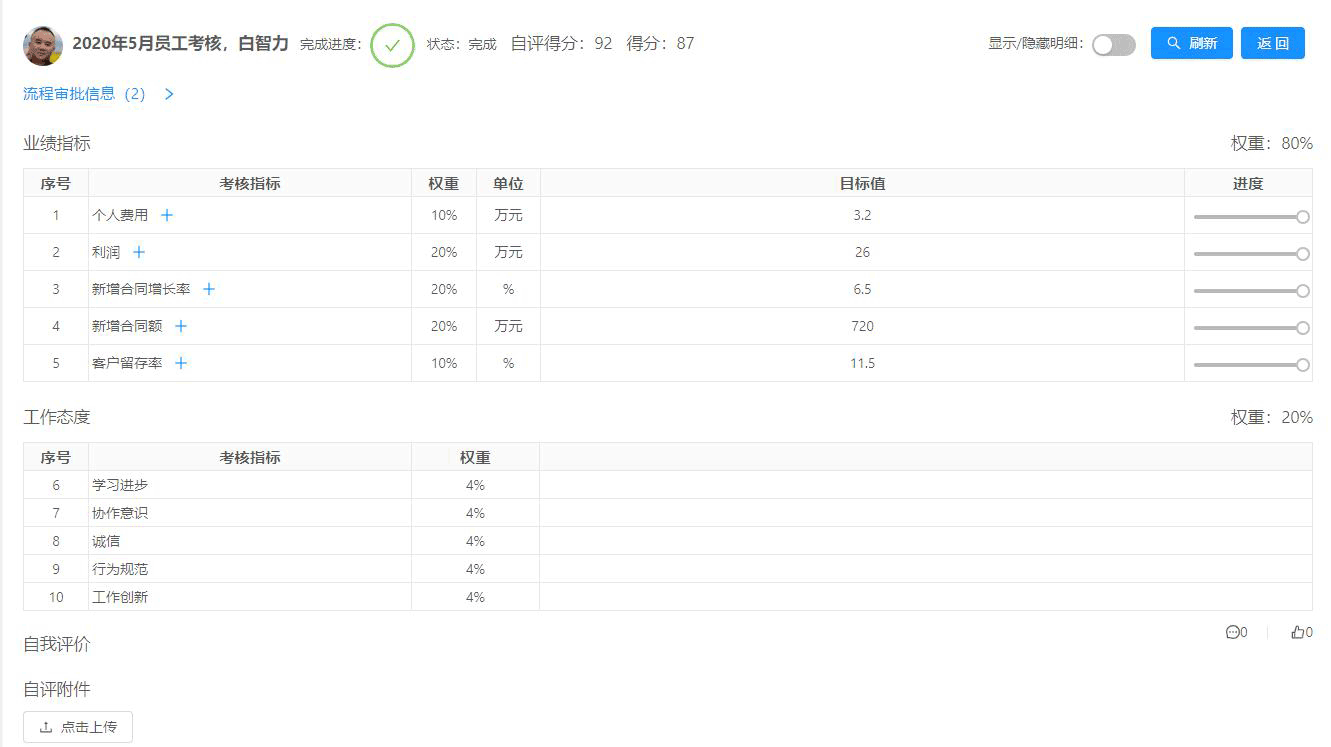Open the 流程审批信息 (2) link
The height and width of the screenshot is (747, 1331).
point(84,94)
